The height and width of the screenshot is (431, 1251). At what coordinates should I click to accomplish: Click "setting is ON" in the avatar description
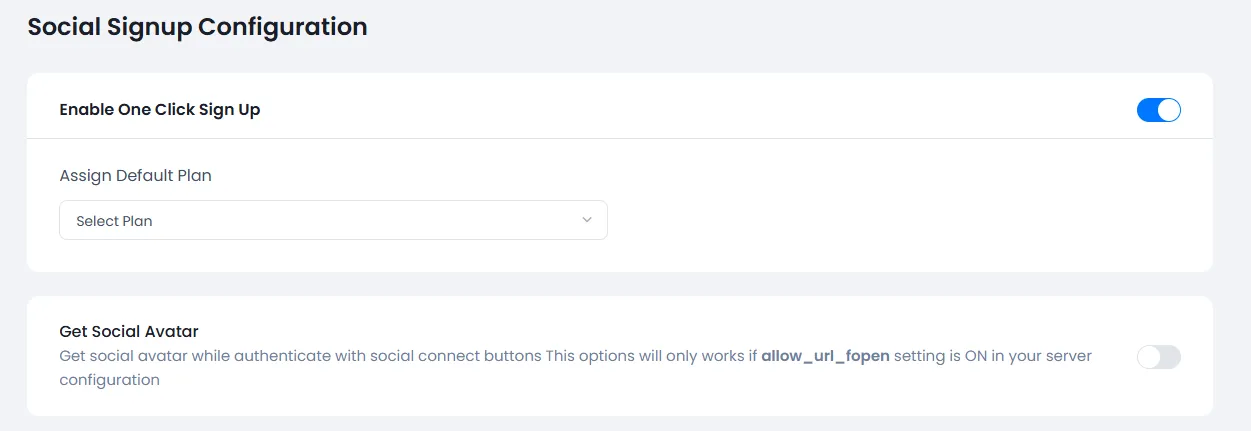tap(941, 356)
